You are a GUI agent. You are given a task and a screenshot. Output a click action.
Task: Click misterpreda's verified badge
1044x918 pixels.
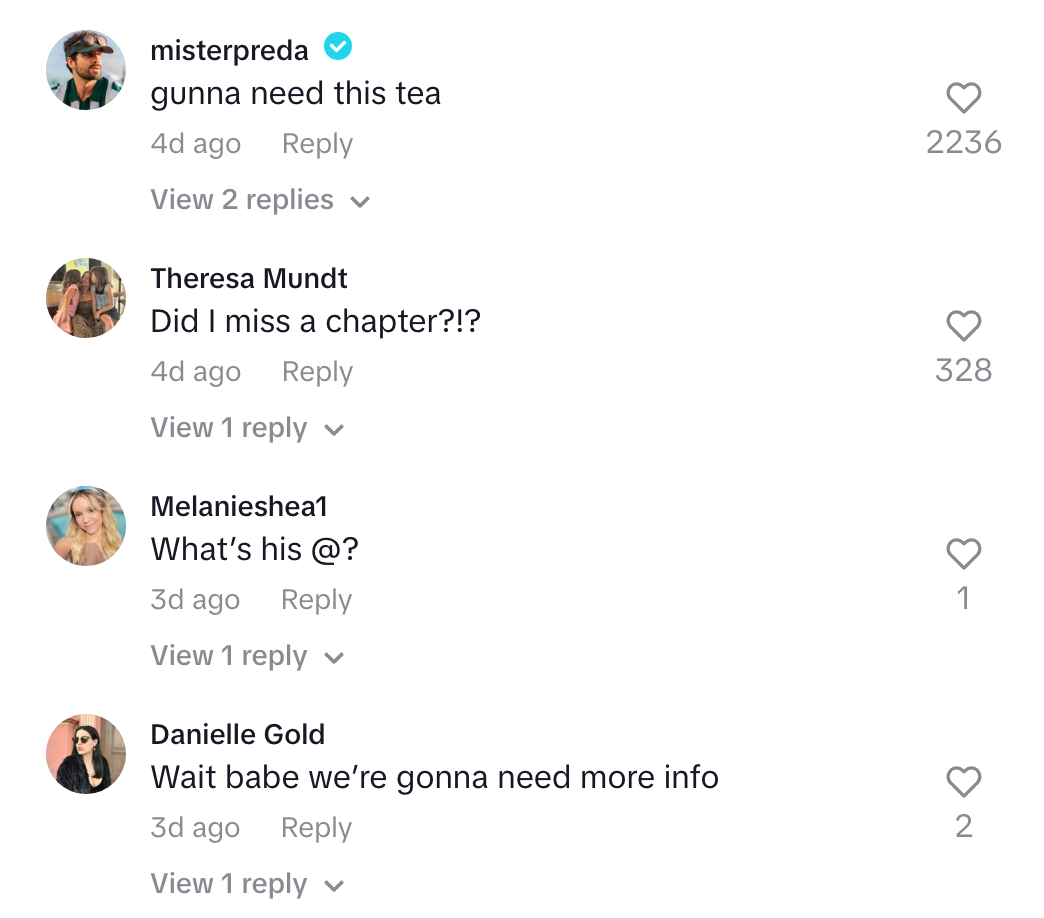(x=337, y=46)
